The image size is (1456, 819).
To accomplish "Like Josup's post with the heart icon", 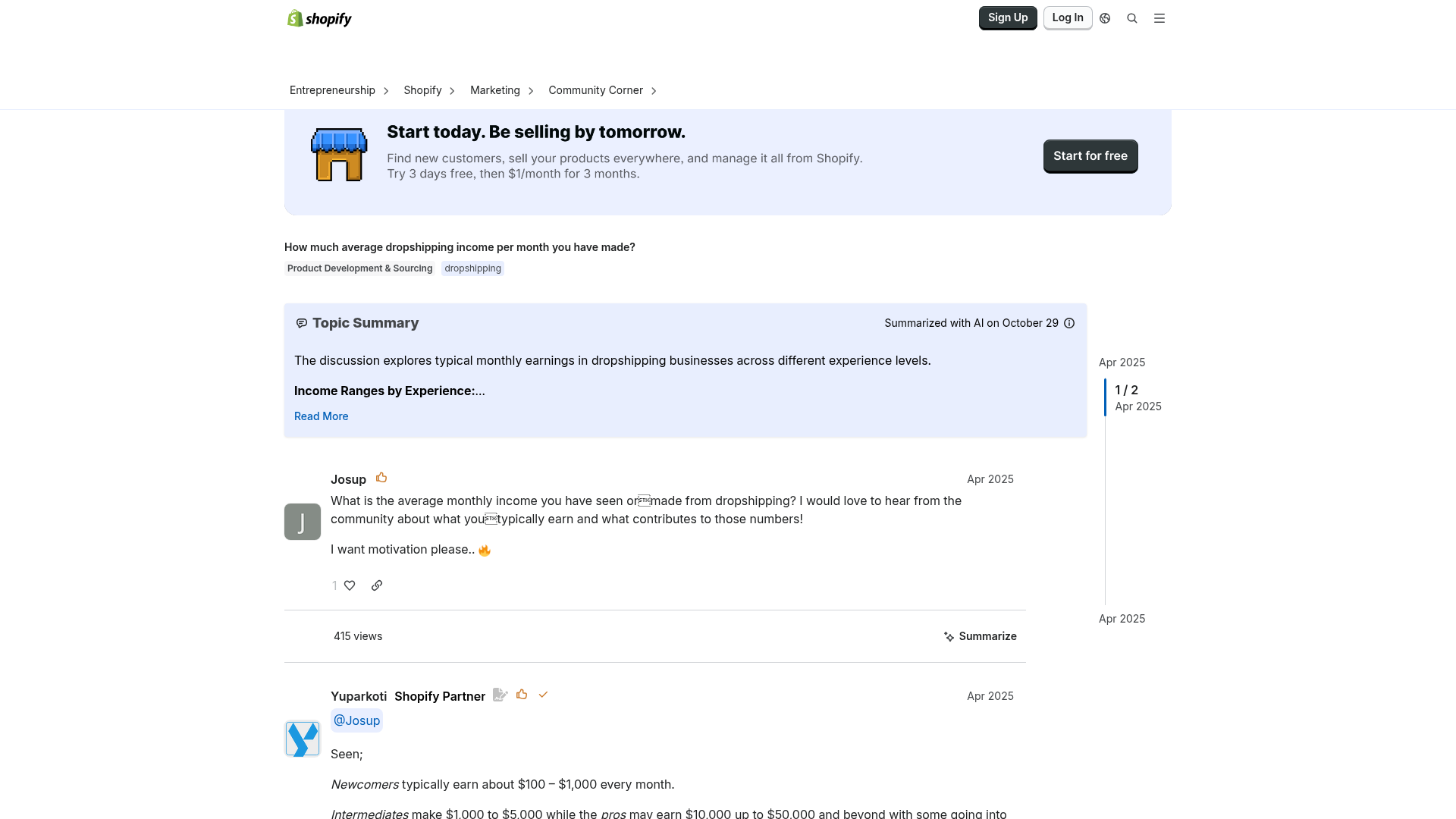I will 350,585.
